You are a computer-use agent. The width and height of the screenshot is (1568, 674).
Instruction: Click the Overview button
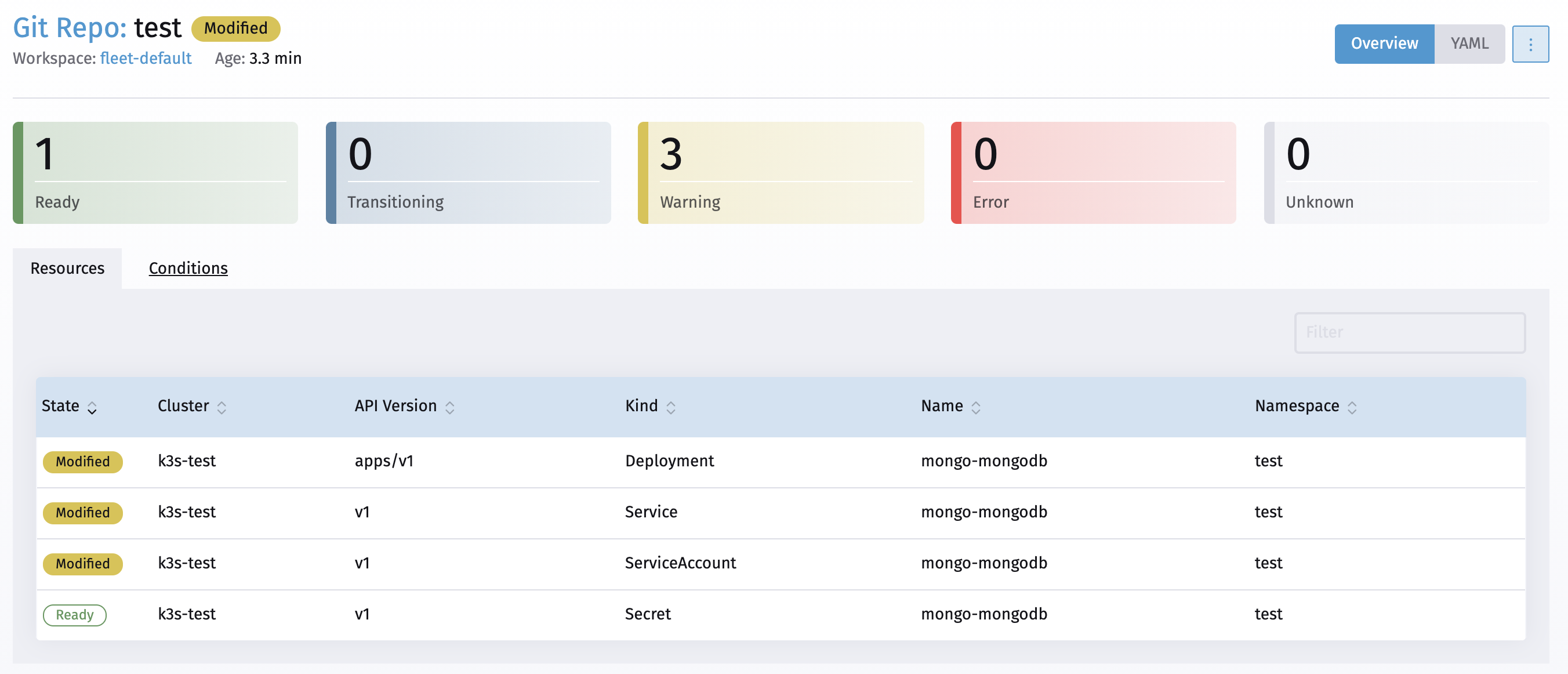(x=1384, y=44)
